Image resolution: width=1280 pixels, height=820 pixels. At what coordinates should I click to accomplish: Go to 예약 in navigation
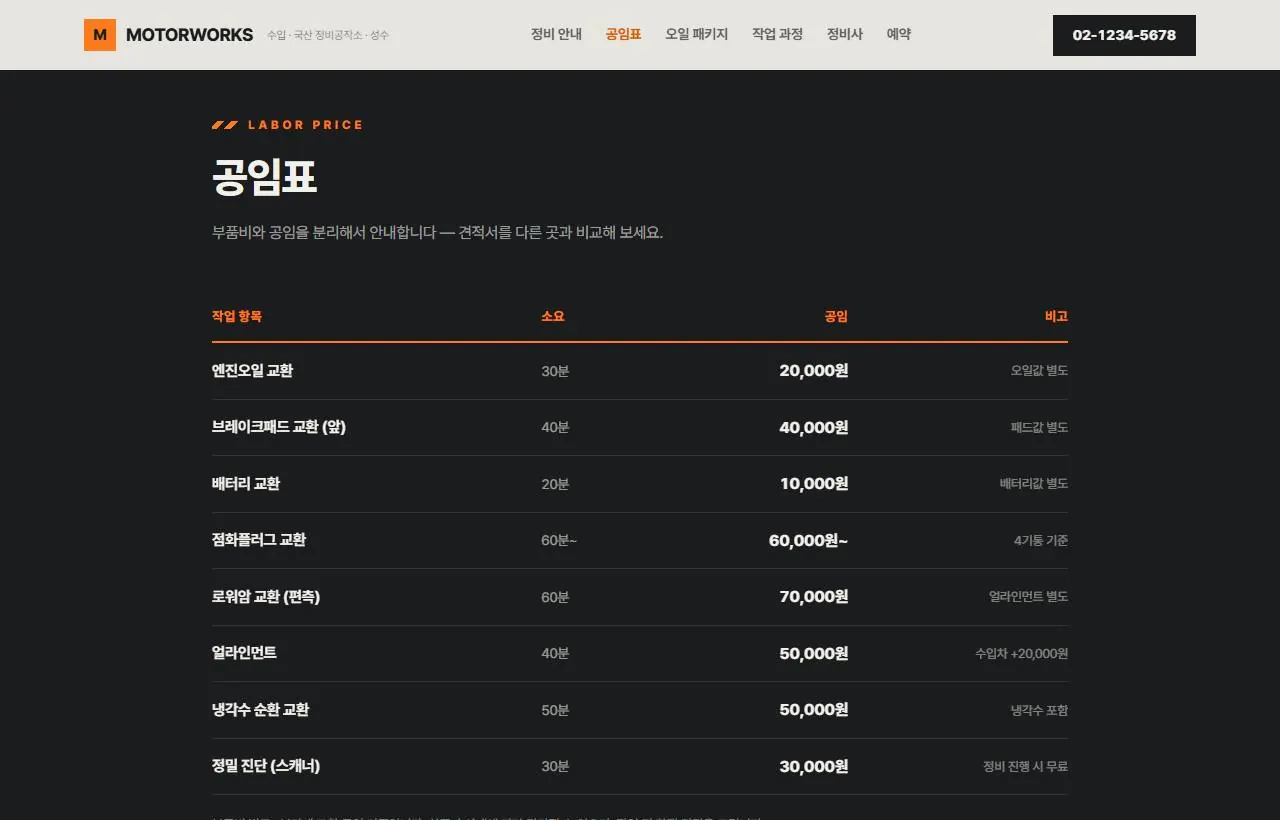point(899,34)
